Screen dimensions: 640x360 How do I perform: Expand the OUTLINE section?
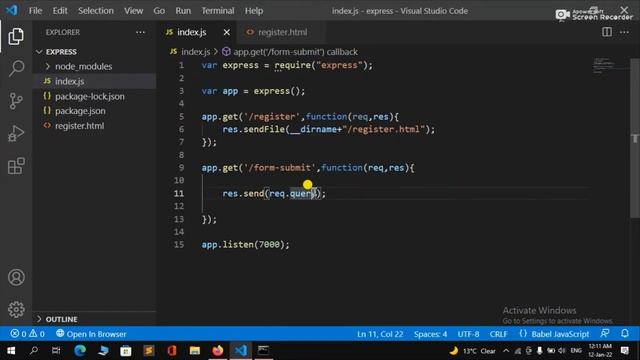pos(61,319)
